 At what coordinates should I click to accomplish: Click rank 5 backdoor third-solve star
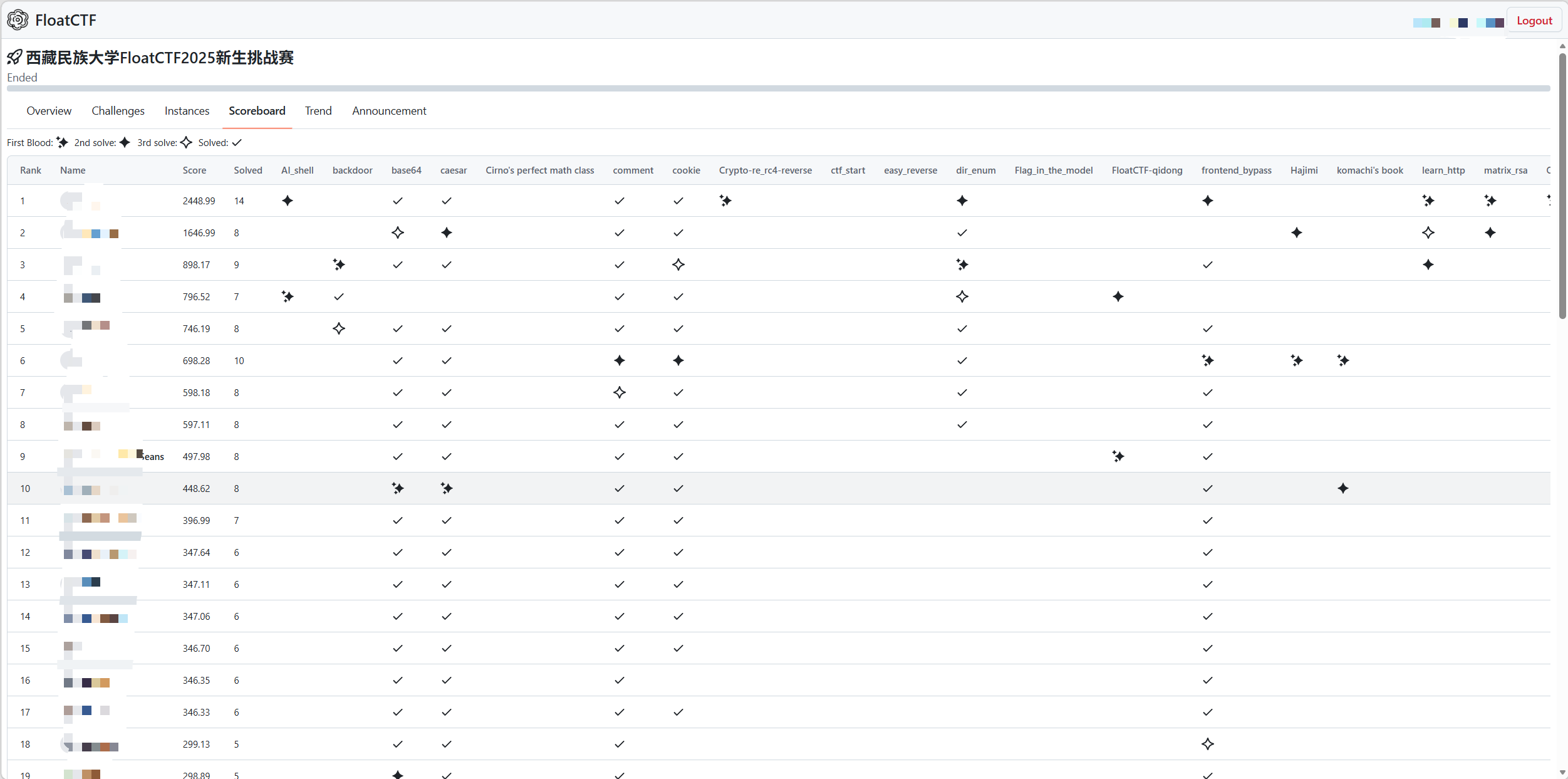click(x=339, y=328)
